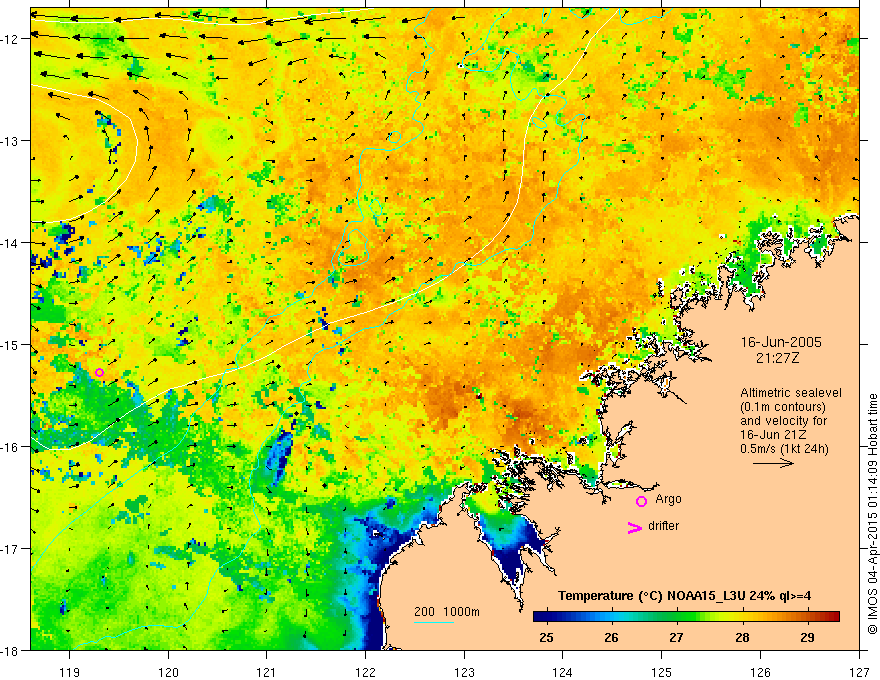Click the longitude axis label 126
The image size is (880, 680).
click(x=760, y=672)
